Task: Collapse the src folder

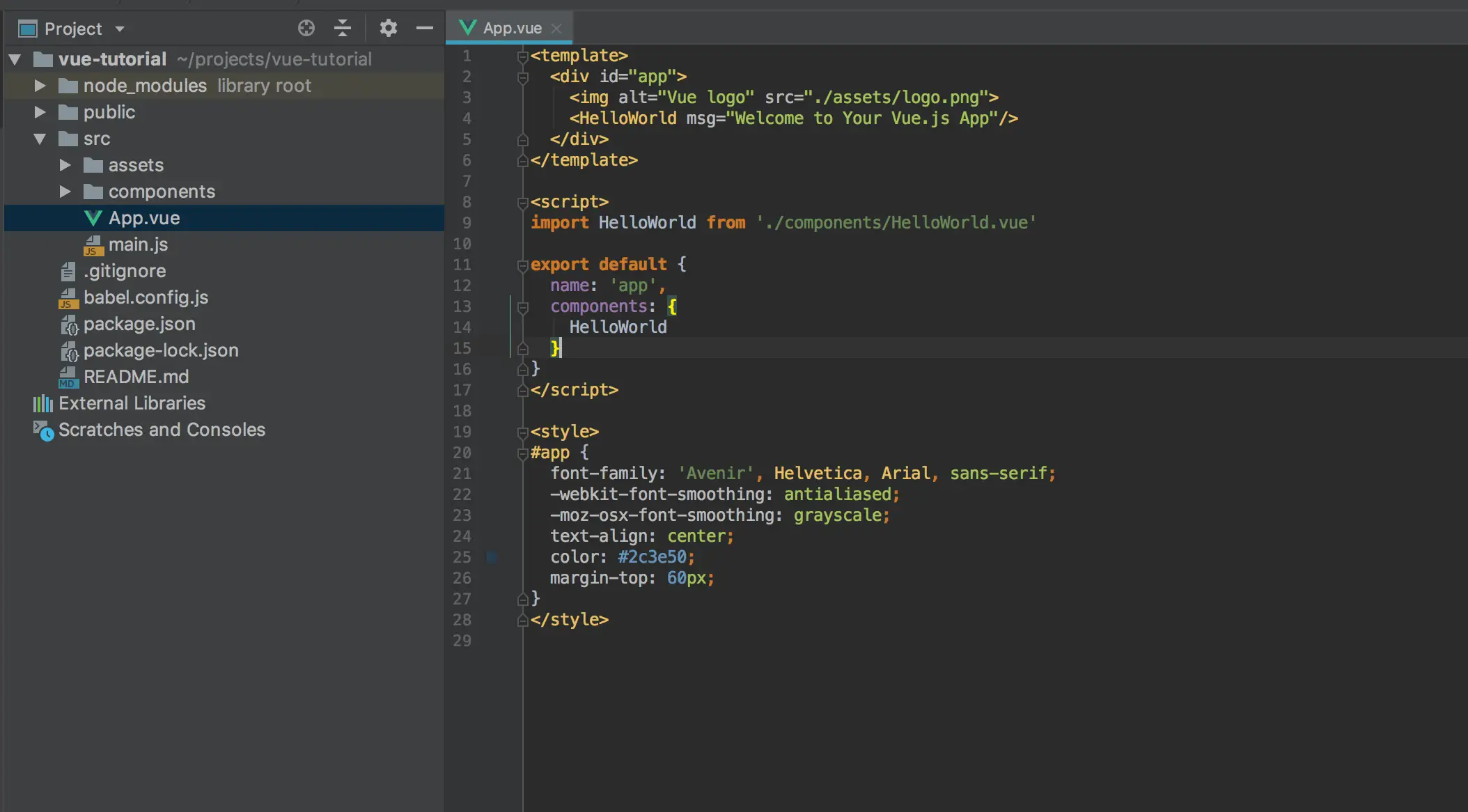Action: pyautogui.click(x=40, y=139)
